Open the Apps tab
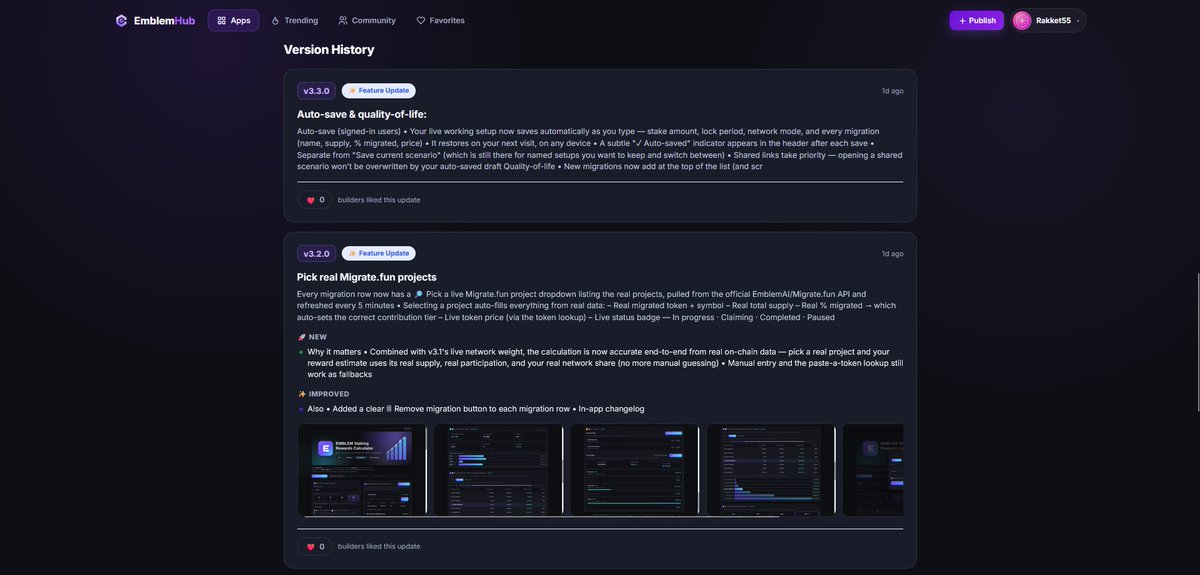This screenshot has width=1200, height=575. tap(233, 20)
